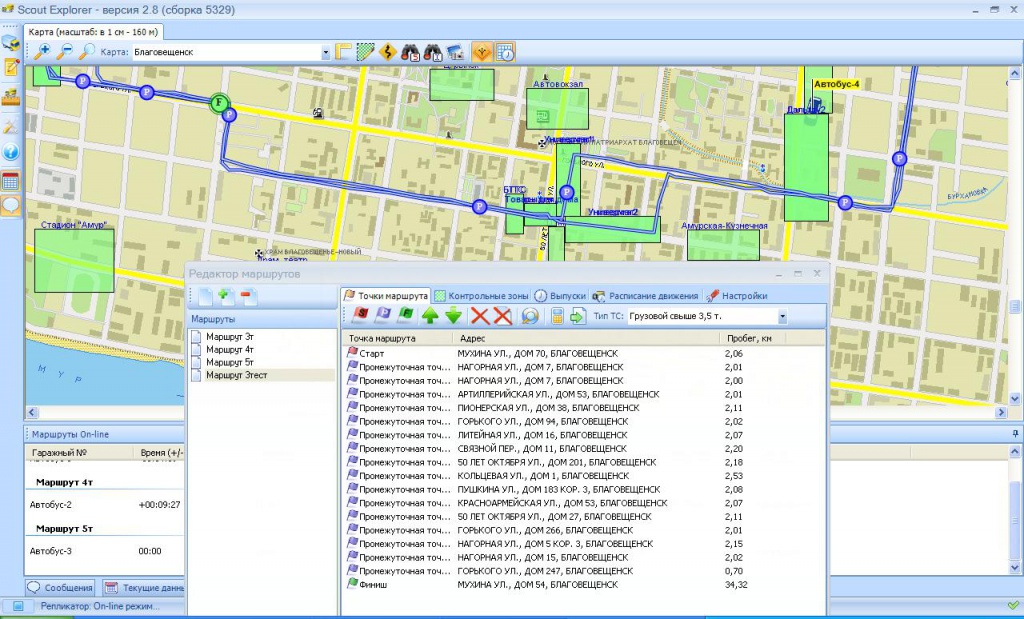Click the map's horizontal scrollbar right arrow
This screenshot has width=1024, height=619.
(x=1000, y=413)
